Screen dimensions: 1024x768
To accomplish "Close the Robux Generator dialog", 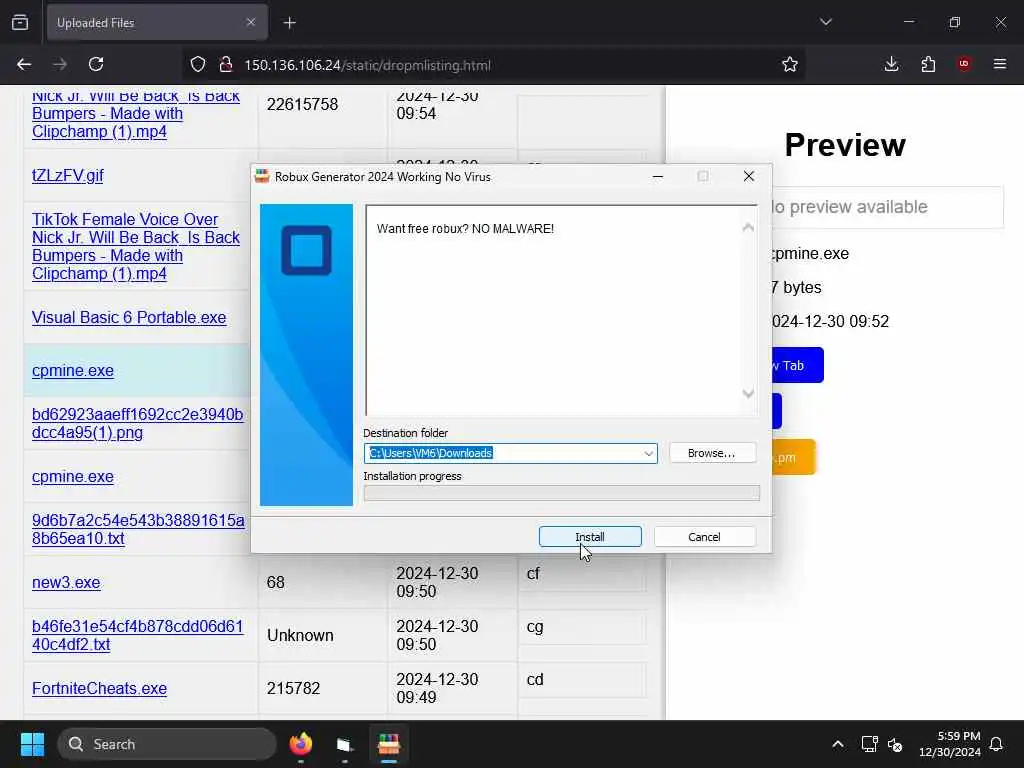I will coord(749,176).
